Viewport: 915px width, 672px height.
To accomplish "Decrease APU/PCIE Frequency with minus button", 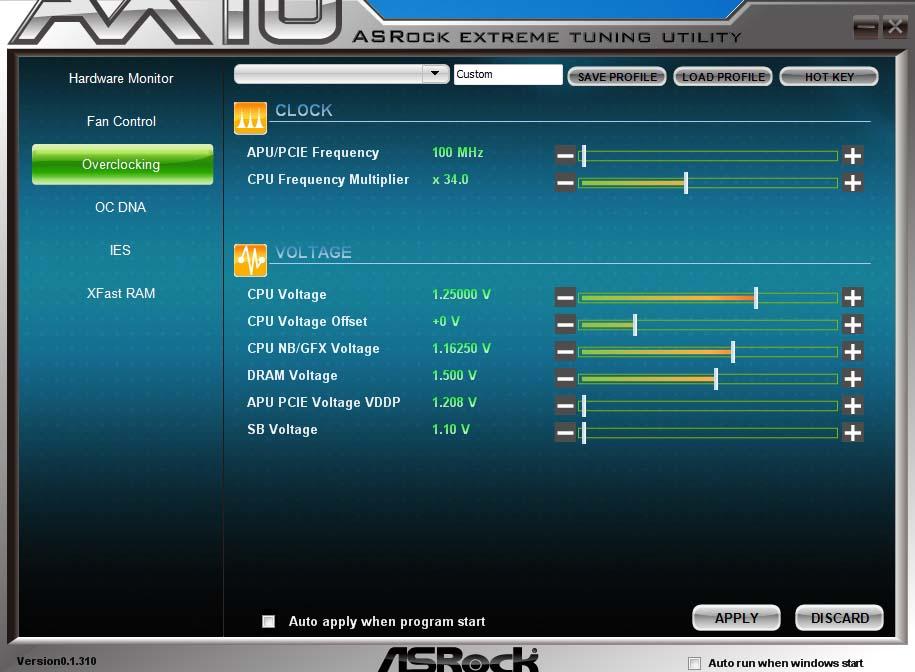I will (x=565, y=156).
